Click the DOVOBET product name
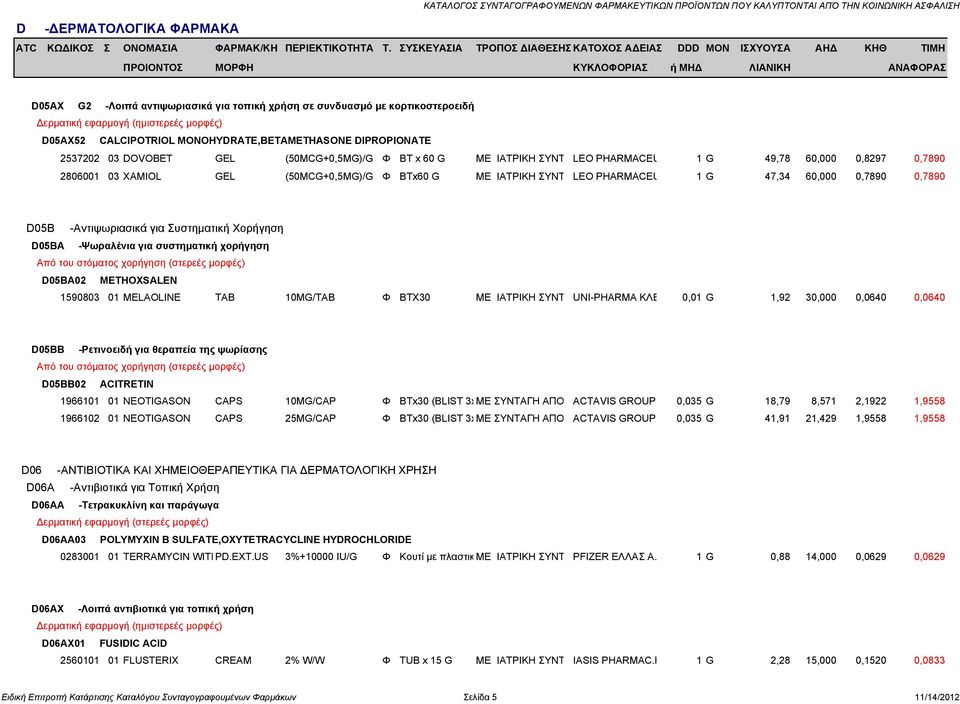960x704 pixels. (x=148, y=159)
